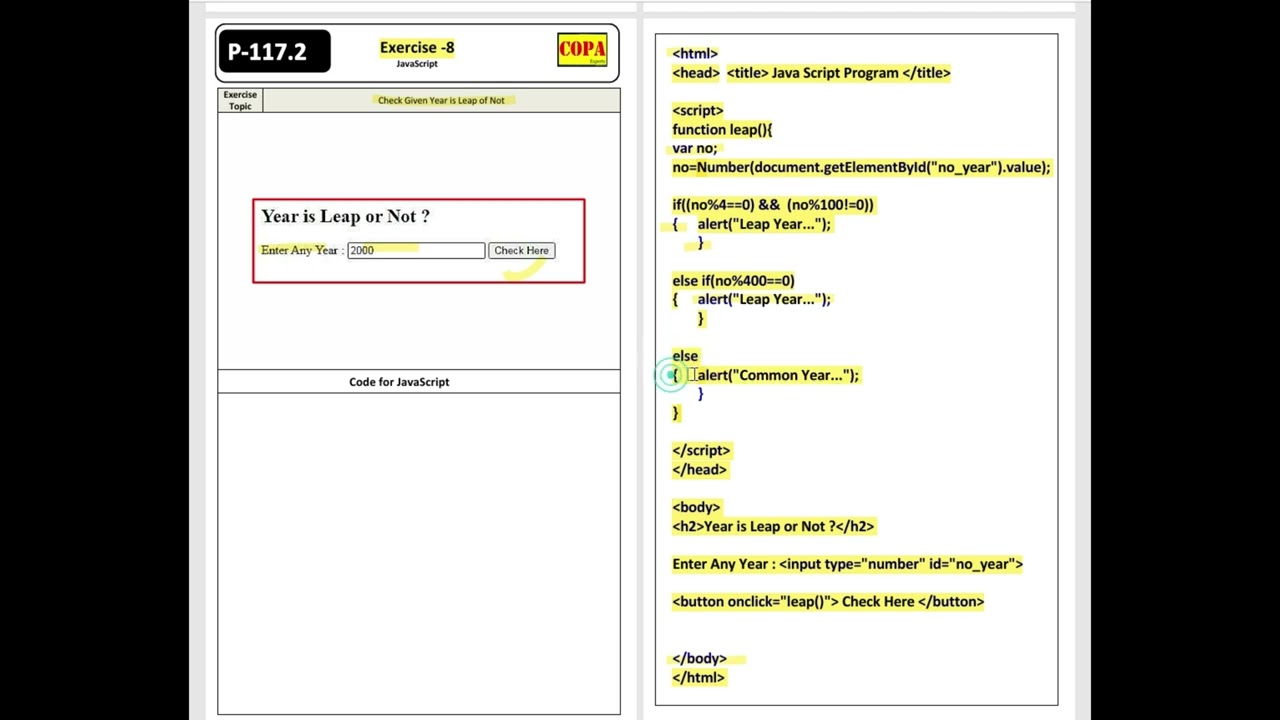This screenshot has width=1280, height=720.
Task: Click the 'function leap(){' code line
Action: click(722, 129)
